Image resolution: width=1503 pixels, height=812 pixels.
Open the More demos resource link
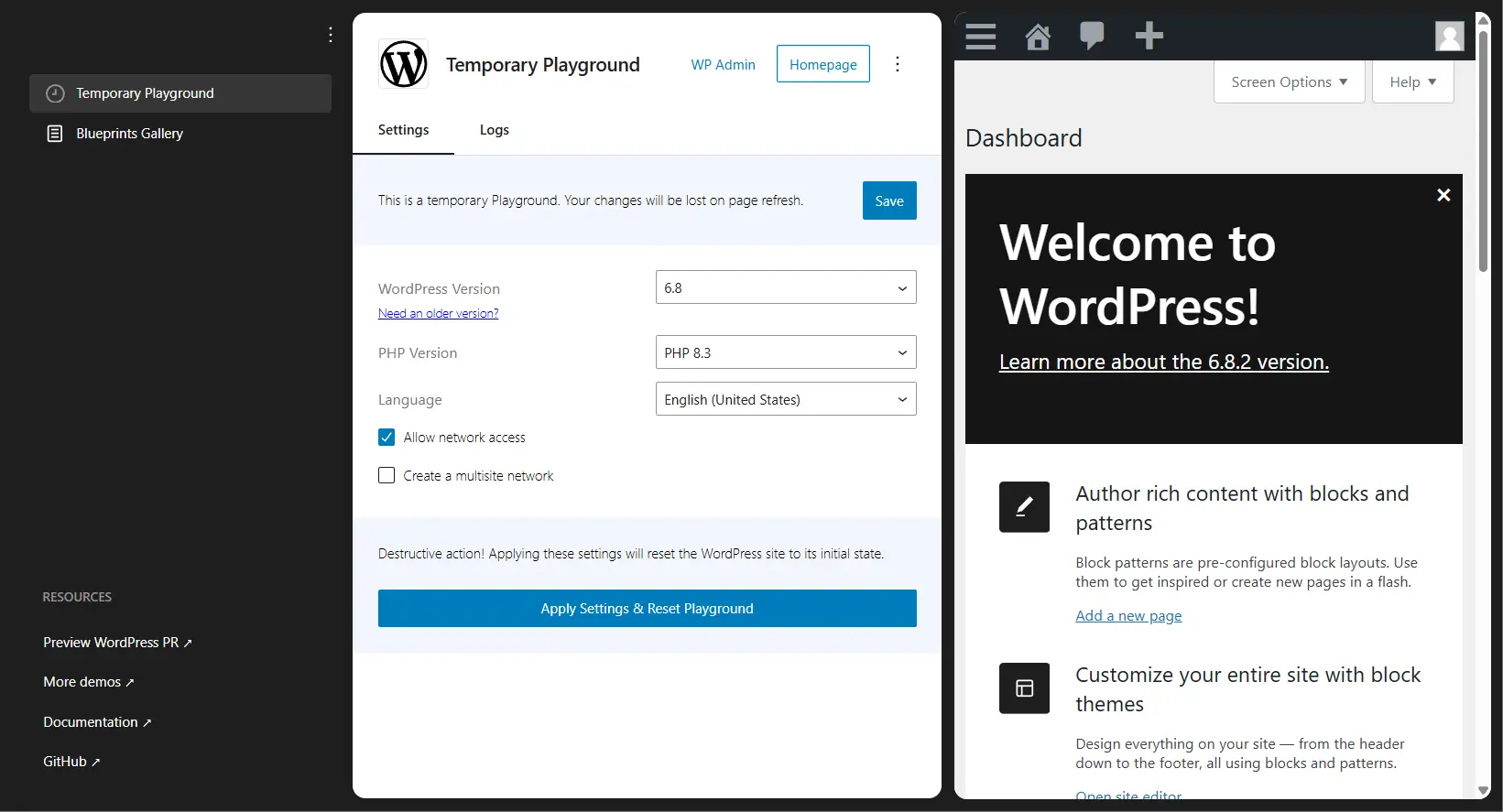88,682
